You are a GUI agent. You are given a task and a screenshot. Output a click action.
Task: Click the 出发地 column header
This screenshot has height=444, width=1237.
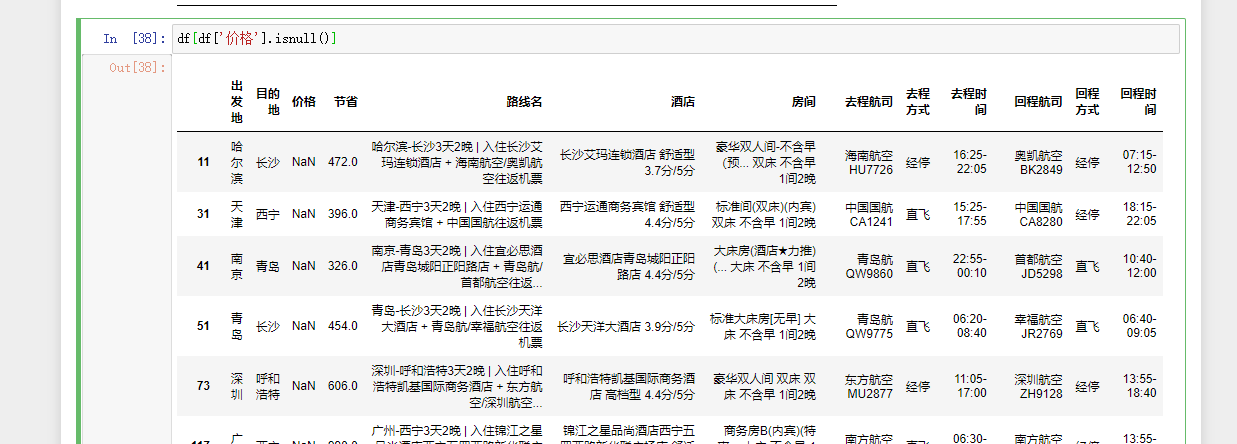237,102
